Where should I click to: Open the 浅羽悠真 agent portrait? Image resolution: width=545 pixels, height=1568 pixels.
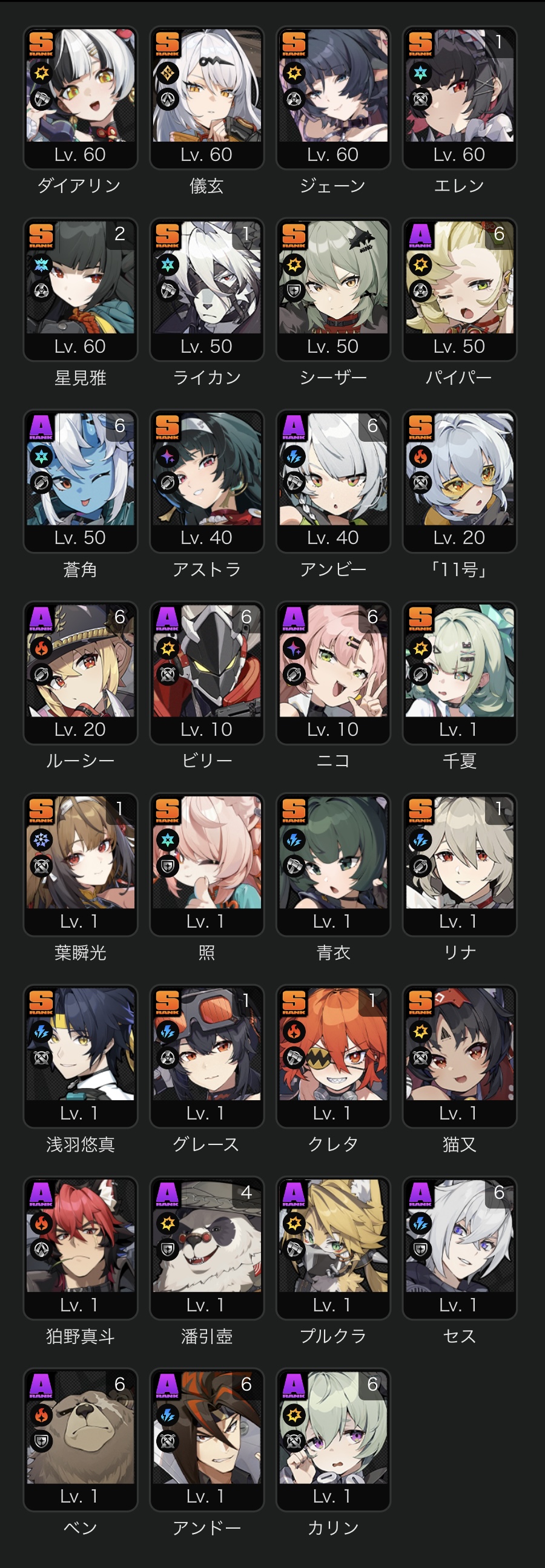80,1044
